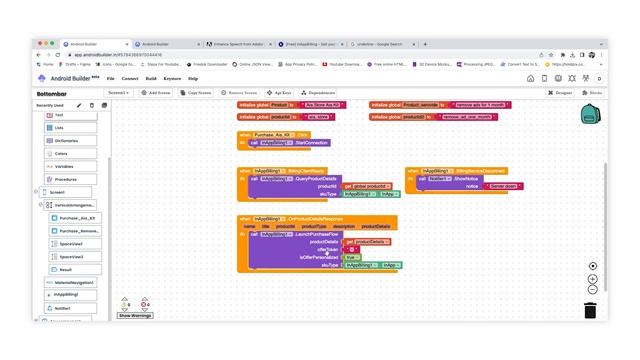Select the Notifier1 component in the tree
Screen dimensions: 640x360
click(71, 308)
